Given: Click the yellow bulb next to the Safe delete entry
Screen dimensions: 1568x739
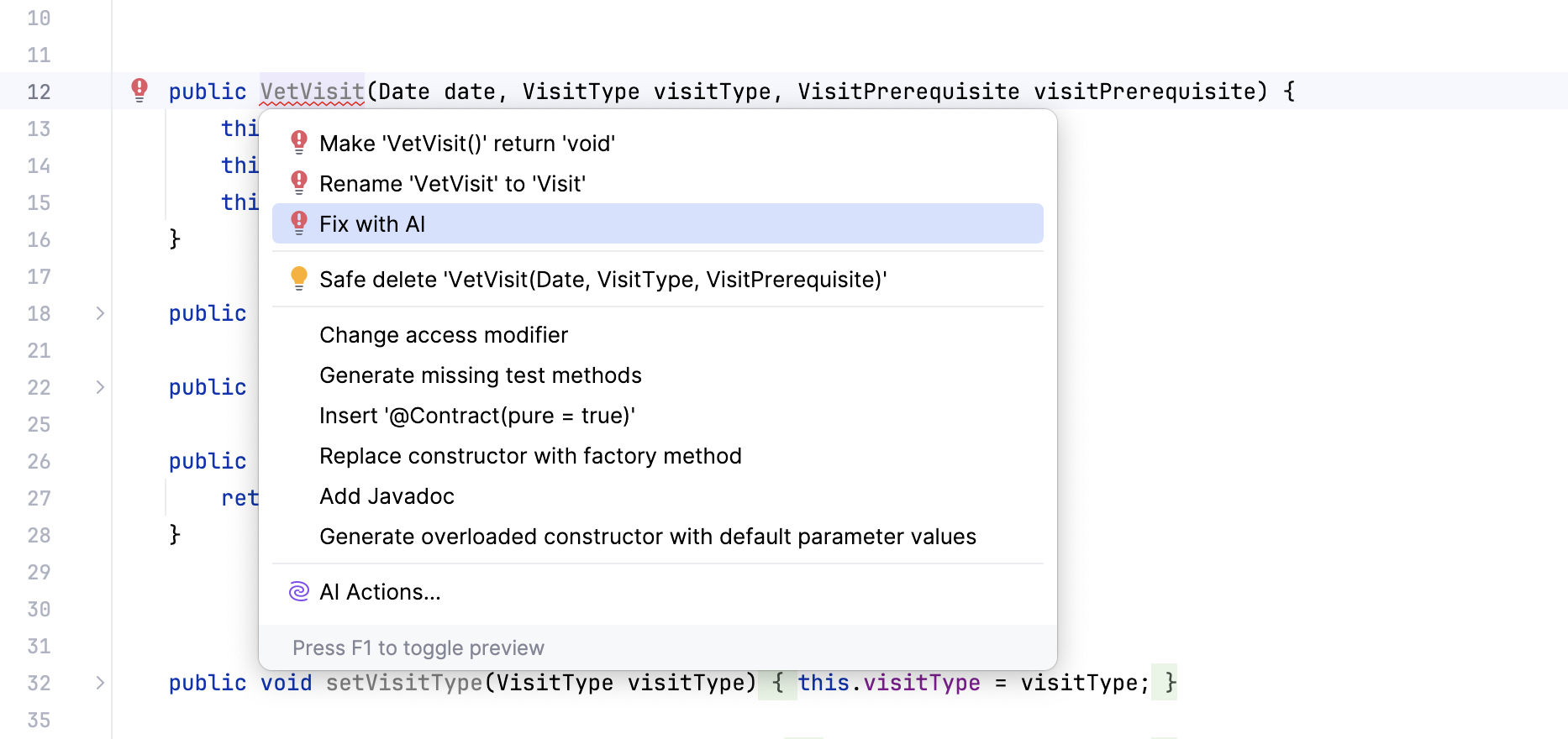Looking at the screenshot, I should point(299,278).
